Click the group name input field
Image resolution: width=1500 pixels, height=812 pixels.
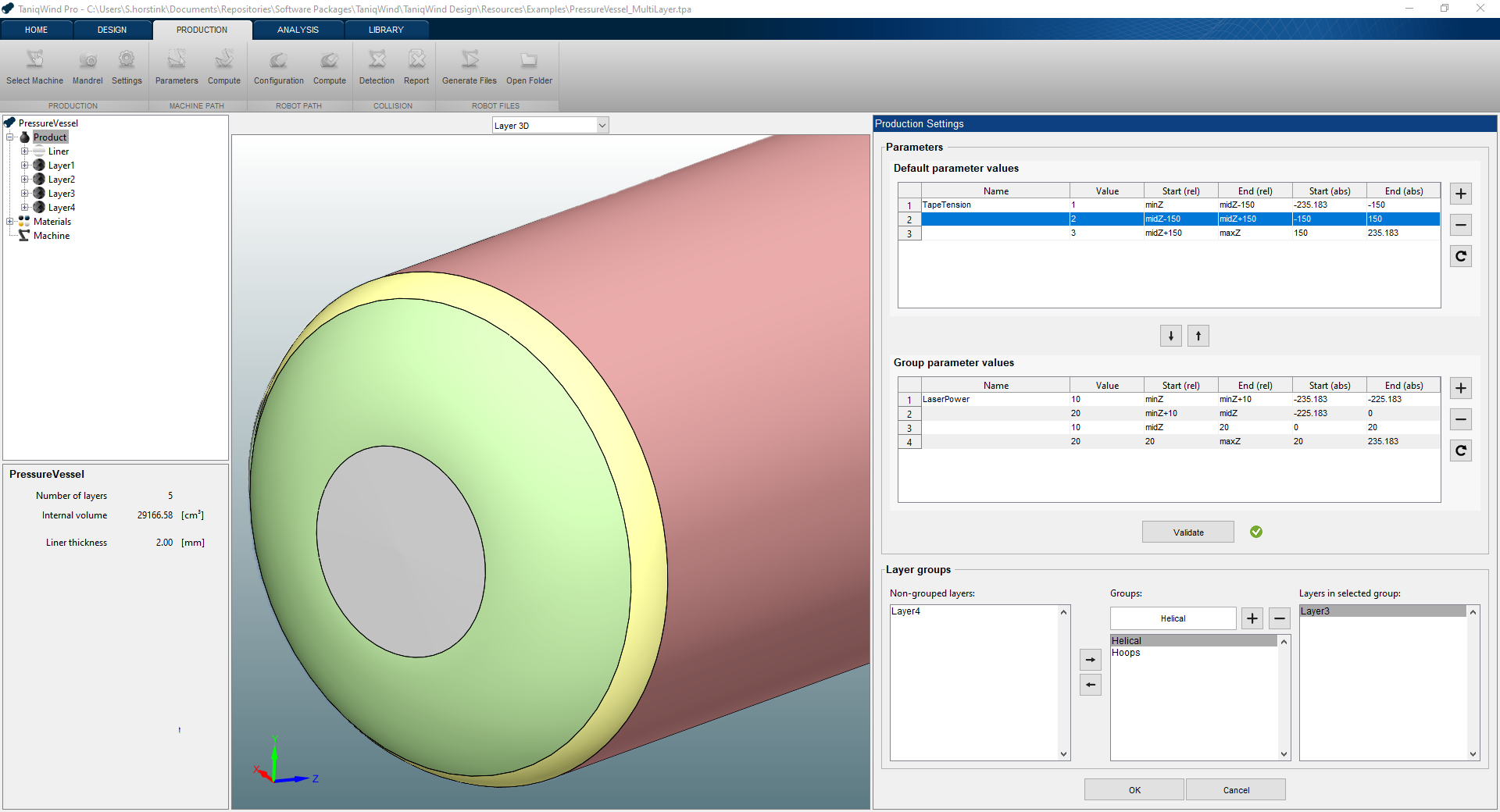pyautogui.click(x=1173, y=618)
